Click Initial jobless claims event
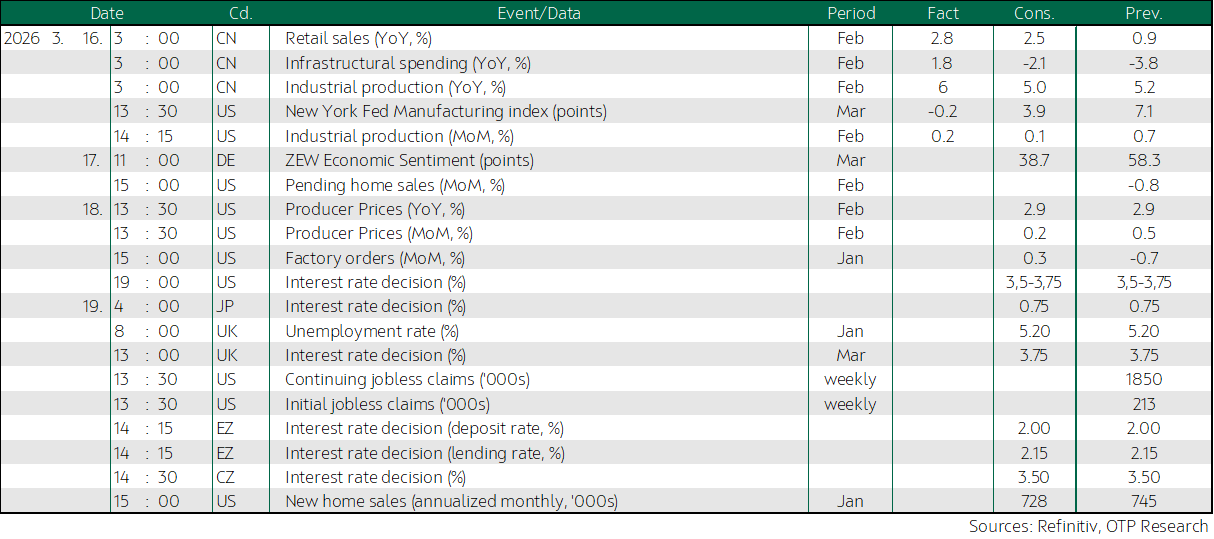This screenshot has width=1214, height=539. [x=387, y=404]
